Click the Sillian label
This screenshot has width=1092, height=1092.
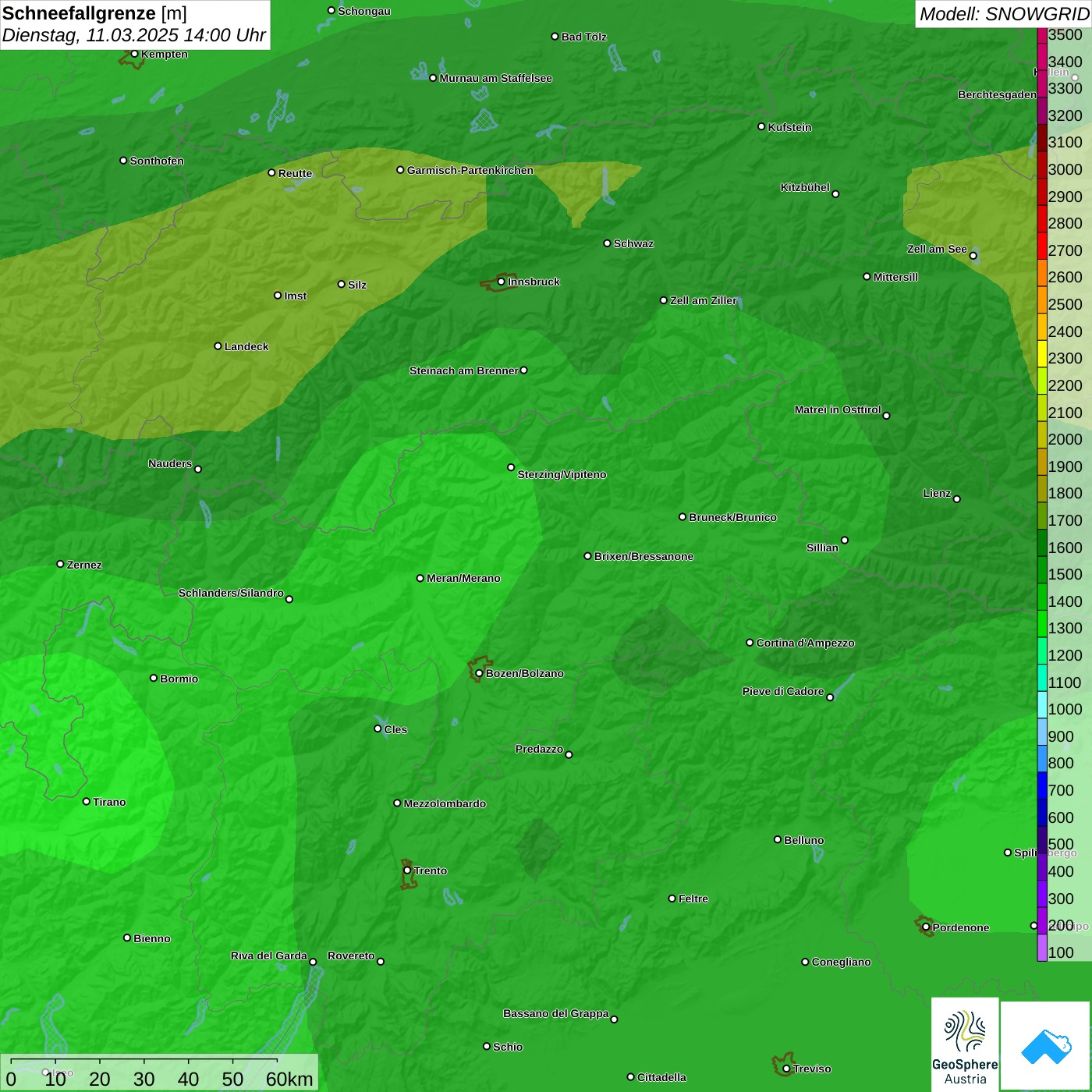[x=822, y=548]
